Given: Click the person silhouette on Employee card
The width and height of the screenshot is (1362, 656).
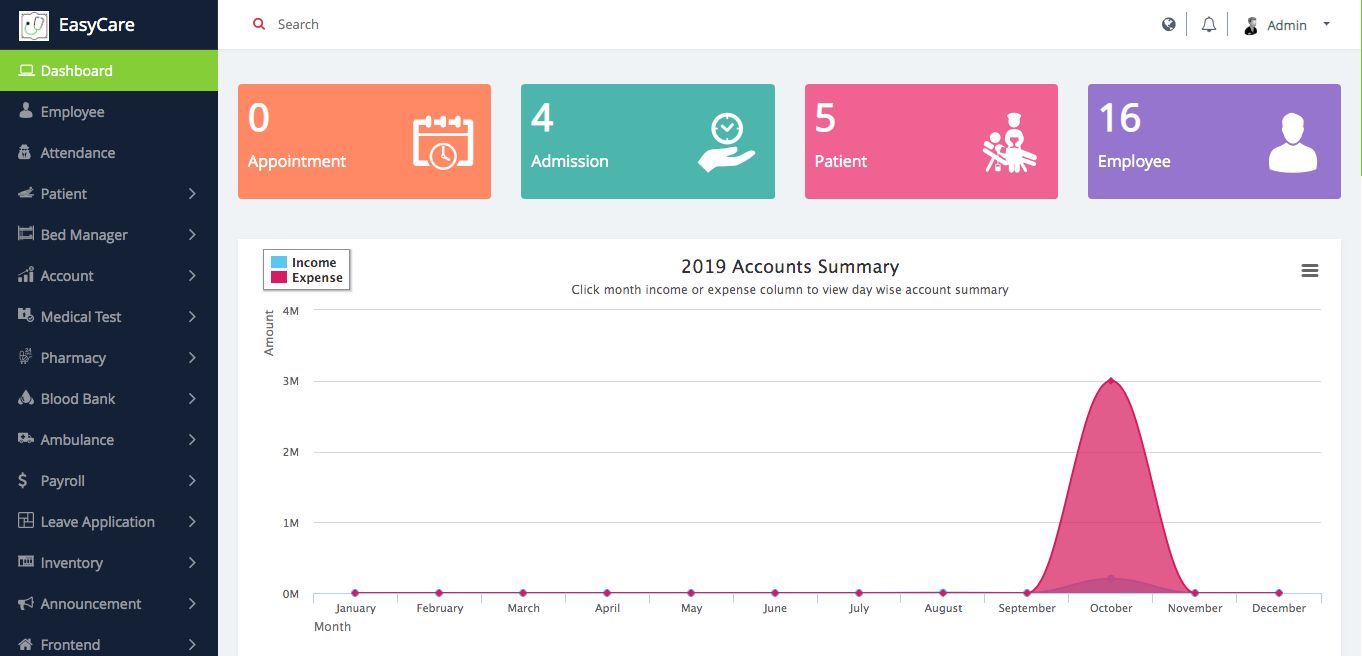Looking at the screenshot, I should [x=1292, y=142].
